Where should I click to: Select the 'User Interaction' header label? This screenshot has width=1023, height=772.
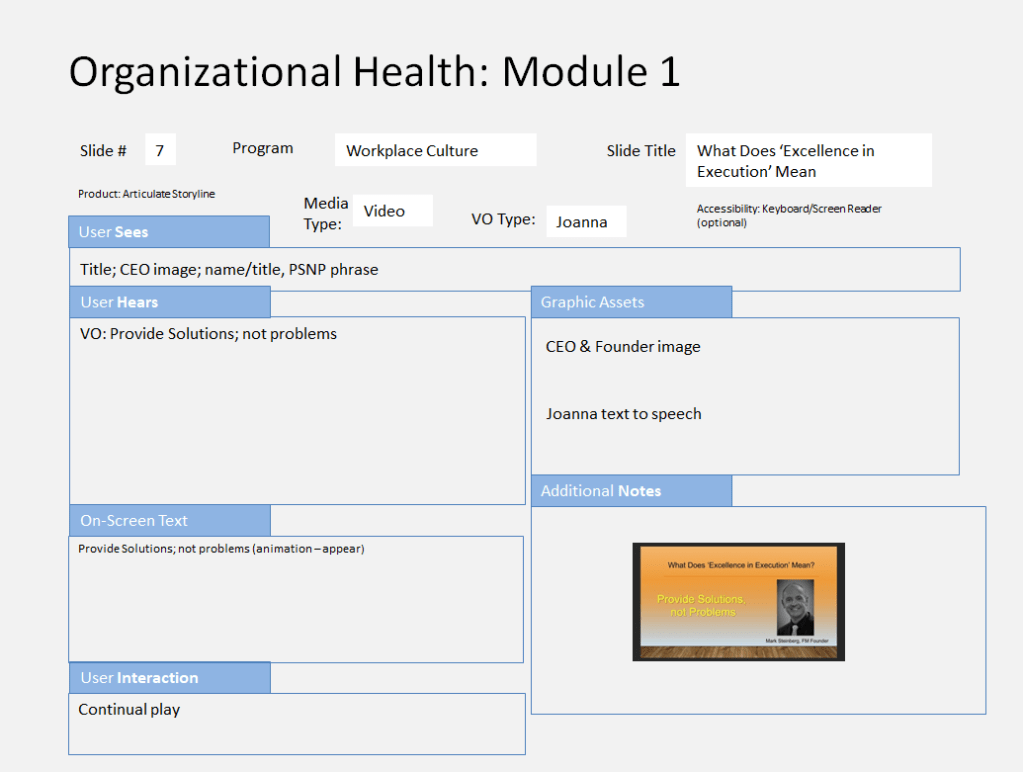[x=169, y=678]
